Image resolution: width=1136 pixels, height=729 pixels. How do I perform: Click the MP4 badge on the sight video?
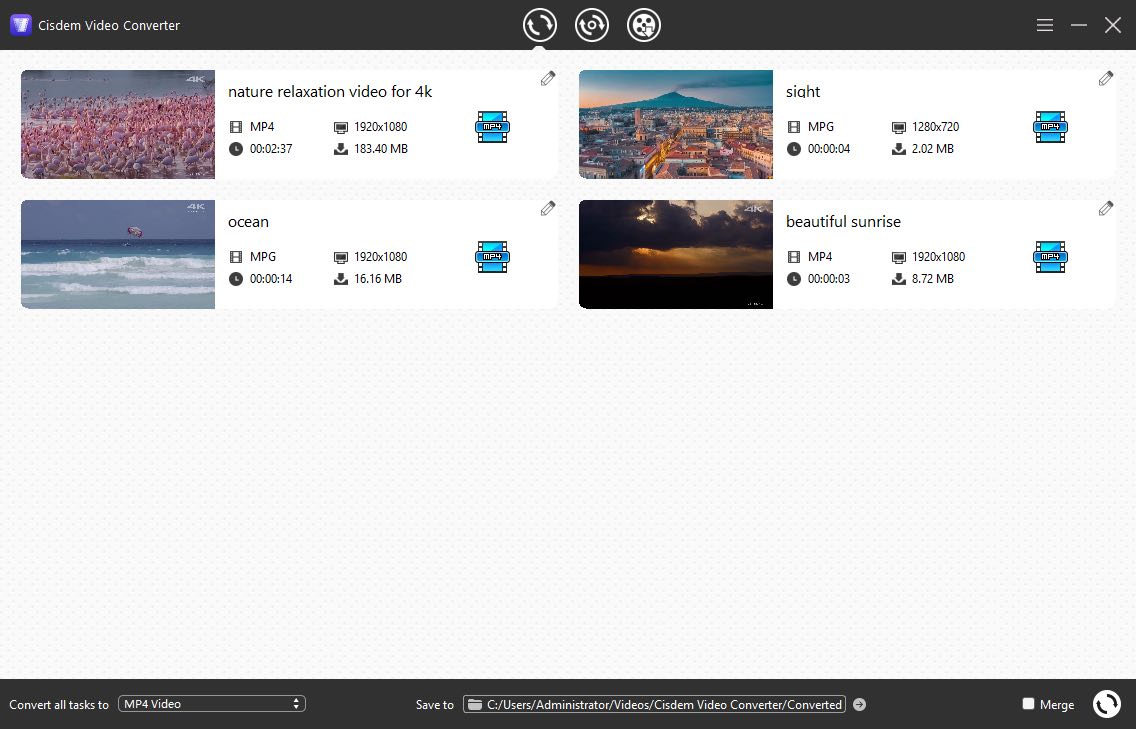click(x=1050, y=127)
